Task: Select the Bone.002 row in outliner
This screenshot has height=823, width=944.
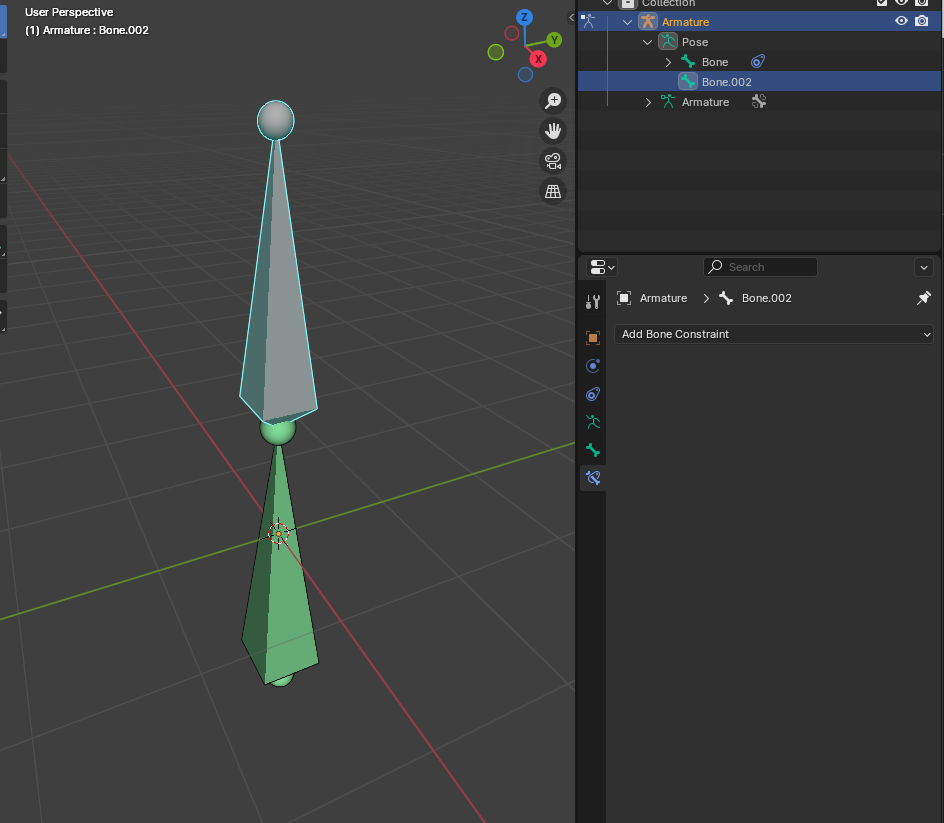Action: tap(759, 82)
